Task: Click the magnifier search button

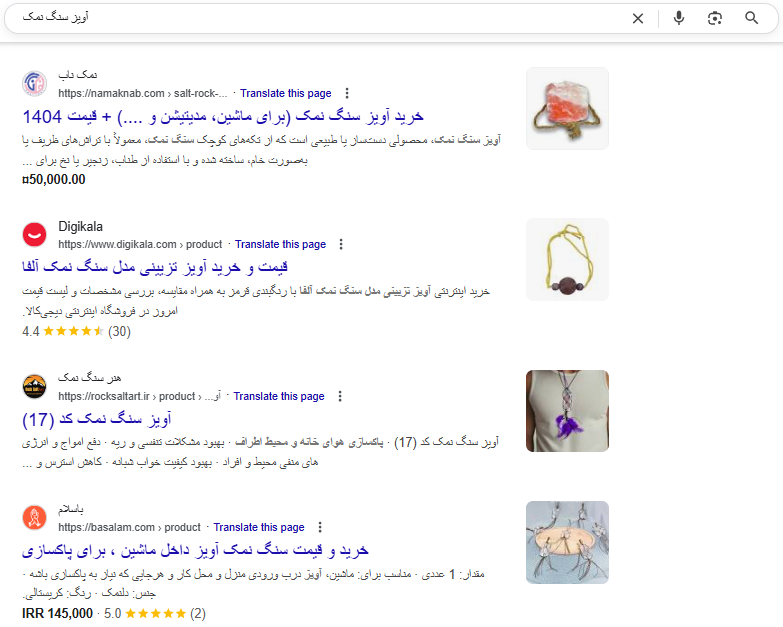Action: pyautogui.click(x=751, y=18)
